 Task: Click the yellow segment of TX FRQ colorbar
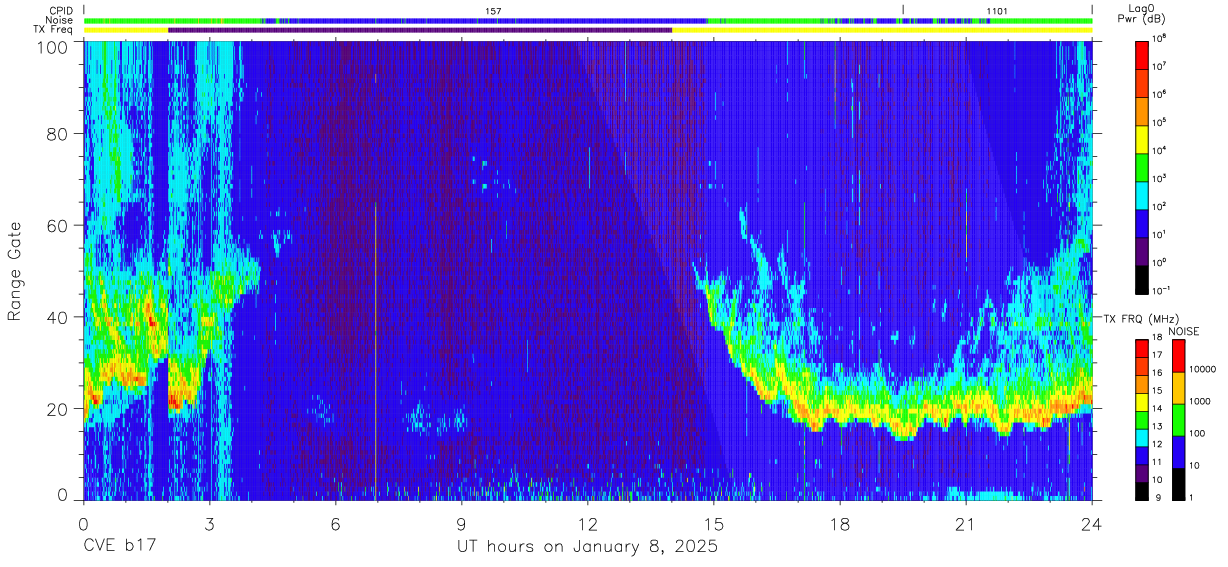tap(1142, 402)
